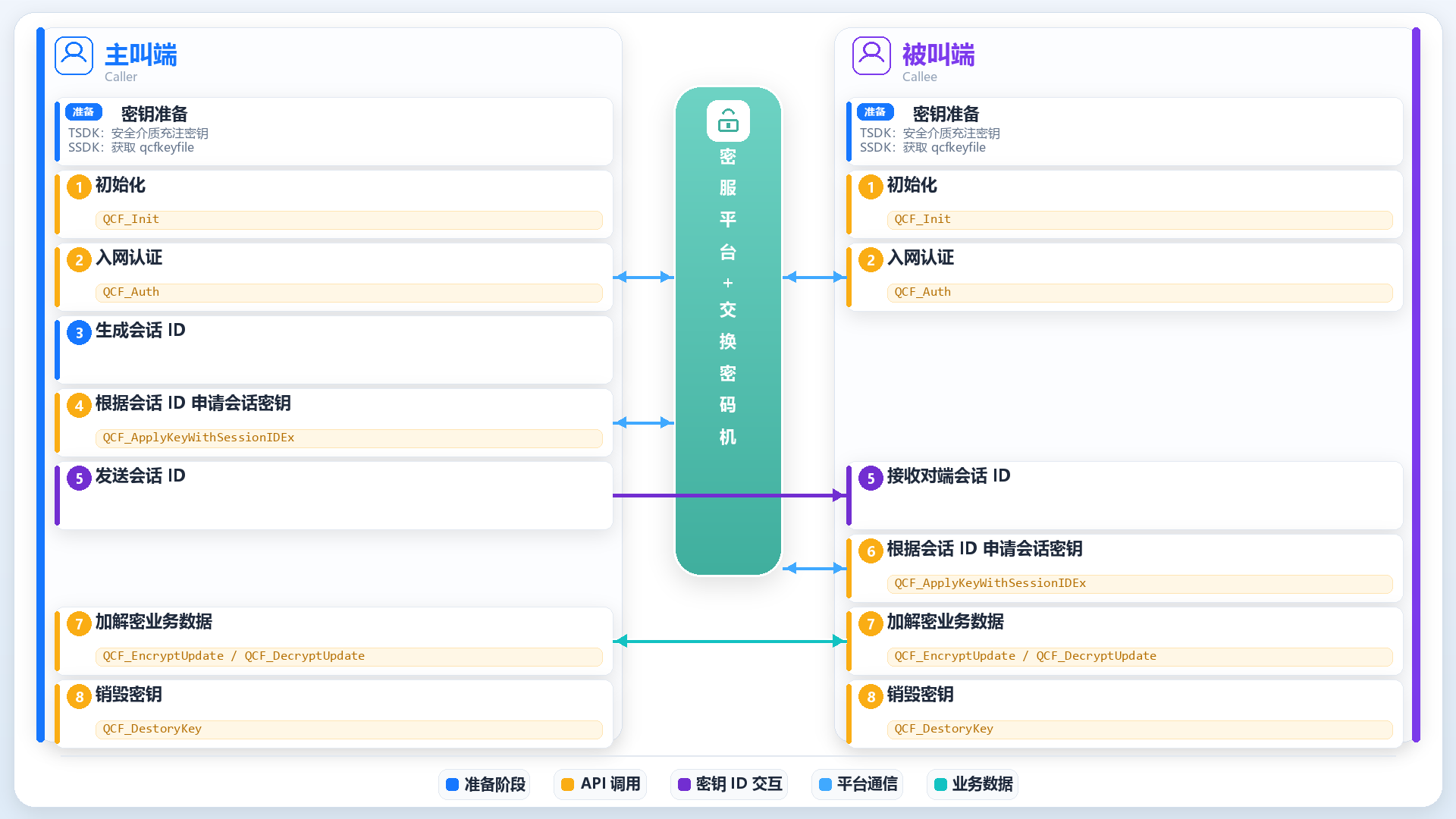Screen dimensions: 1456x819
Task: Click Caller 'TSDK: 安全介质充注密钥' line
Action: coord(138,133)
